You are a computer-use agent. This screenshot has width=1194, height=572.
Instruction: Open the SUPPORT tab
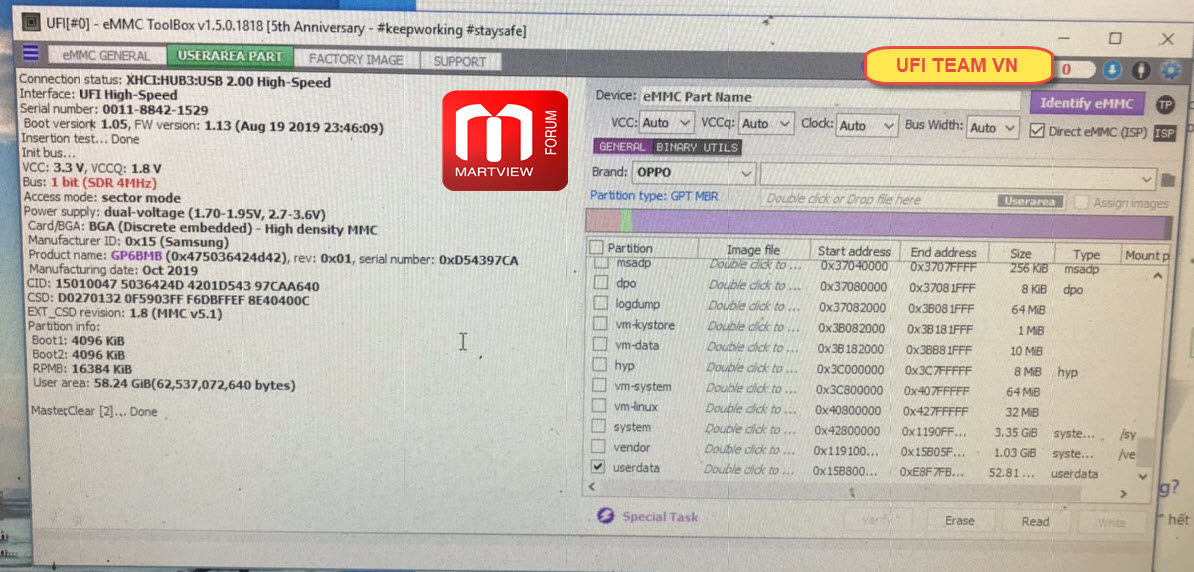click(x=460, y=61)
